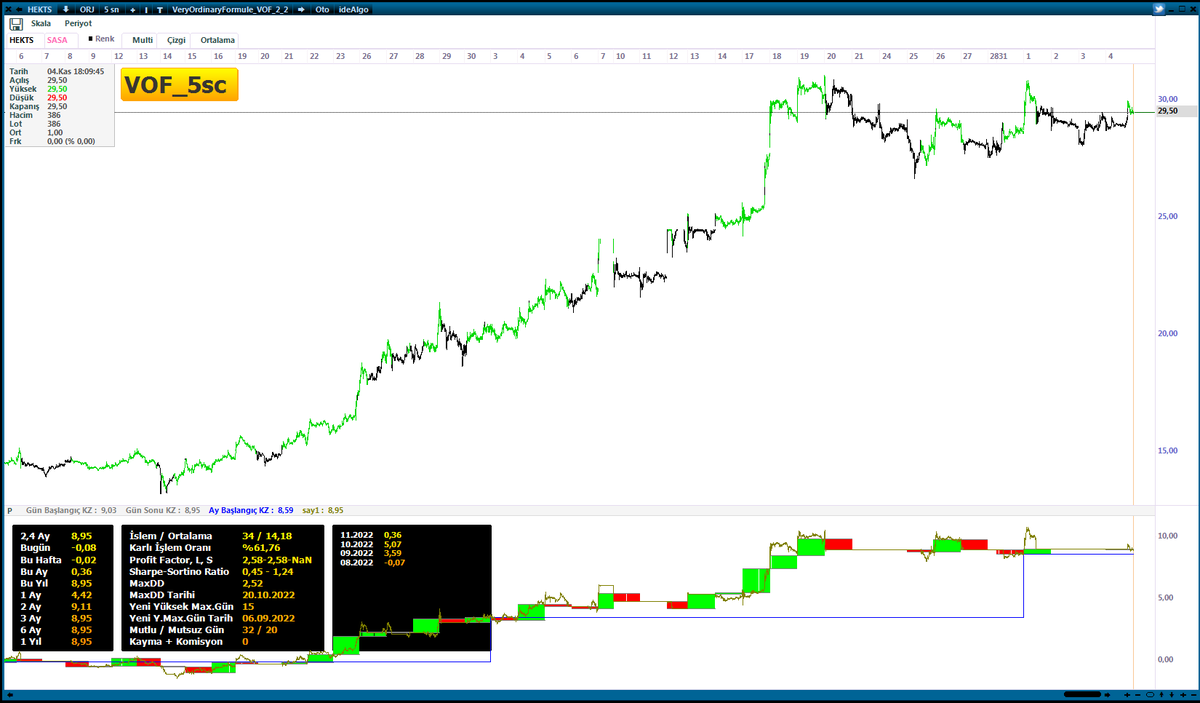
Task: Switch to the HEKTS tab
Action: [21, 40]
